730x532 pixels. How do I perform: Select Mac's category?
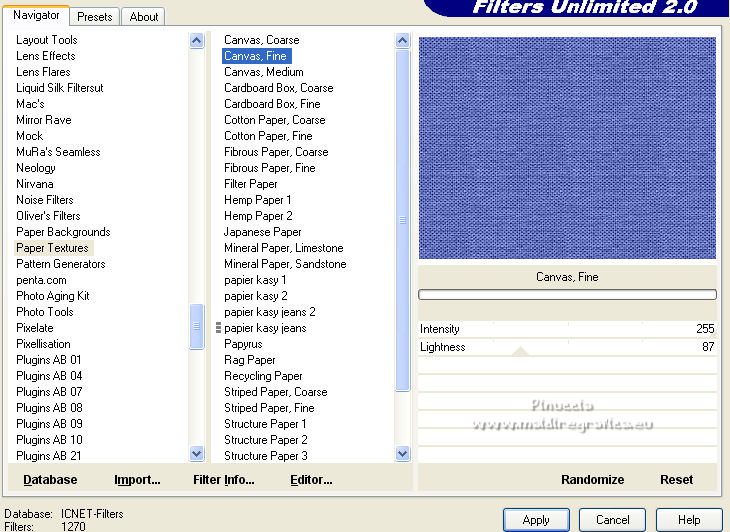(x=30, y=104)
